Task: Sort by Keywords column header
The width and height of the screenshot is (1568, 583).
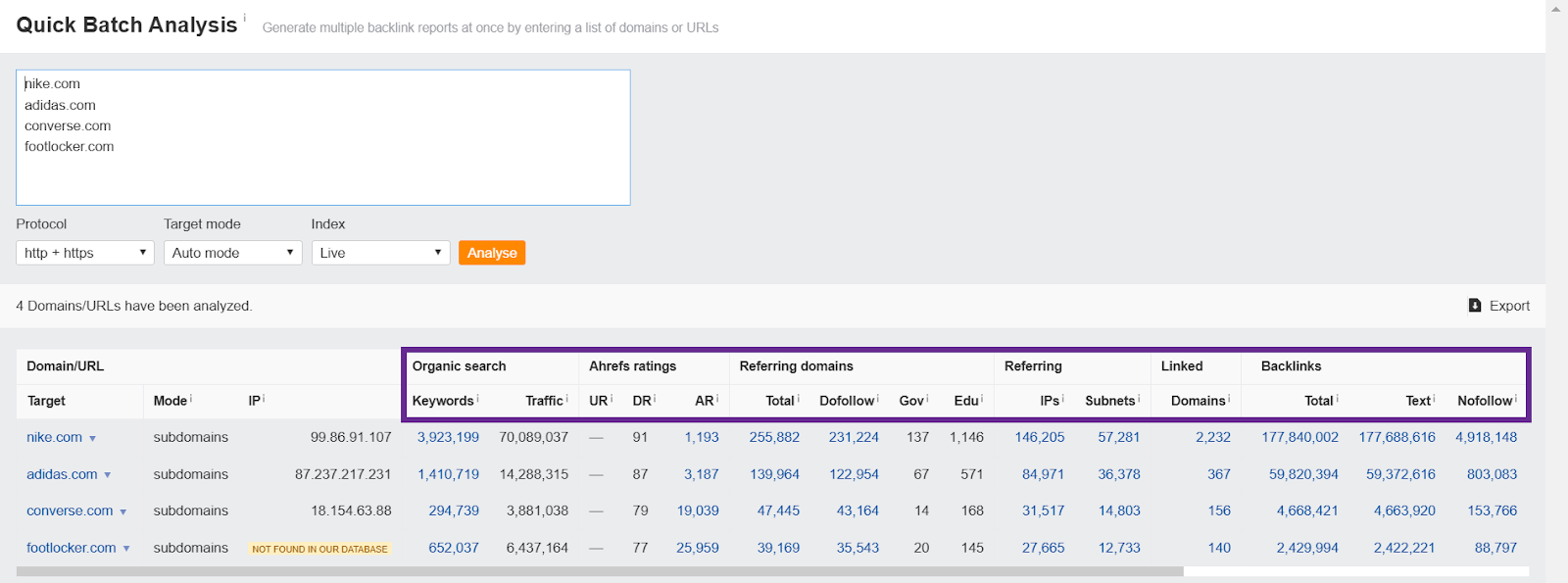Action: pyautogui.click(x=443, y=401)
